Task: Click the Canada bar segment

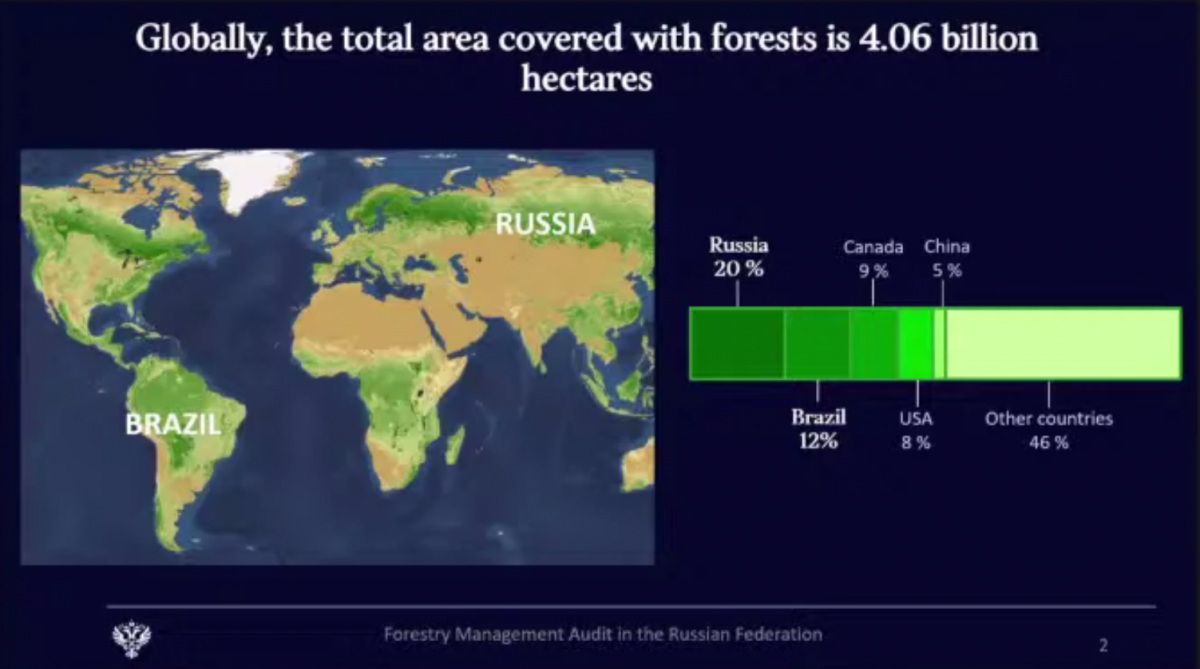Action: tap(874, 344)
